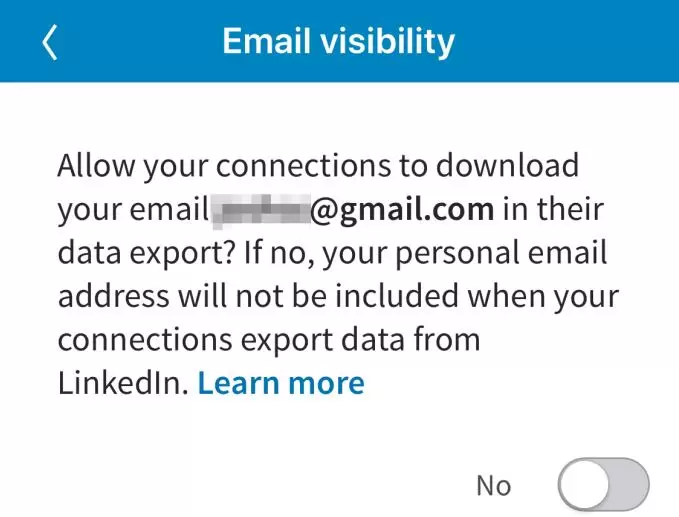Viewport: 679px width, 517px height.
Task: Click the white knob of the toggle
Action: click(x=585, y=485)
